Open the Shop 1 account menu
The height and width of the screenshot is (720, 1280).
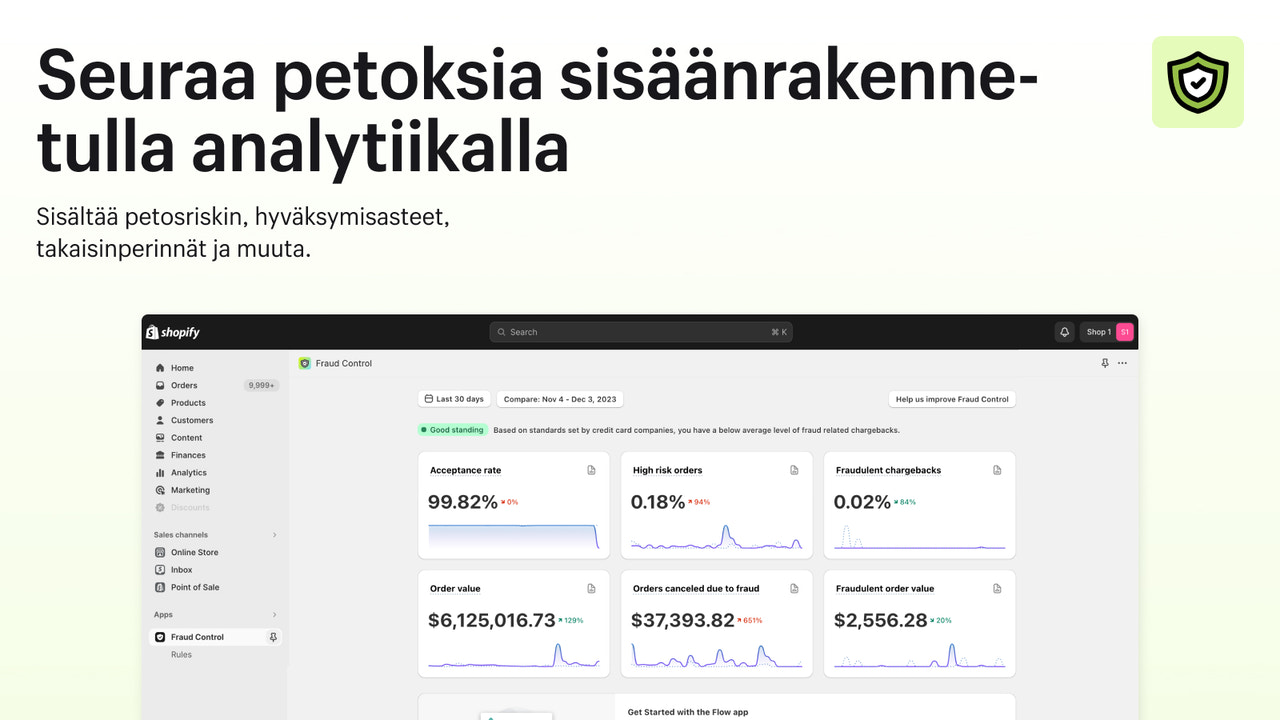pyautogui.click(x=1107, y=332)
